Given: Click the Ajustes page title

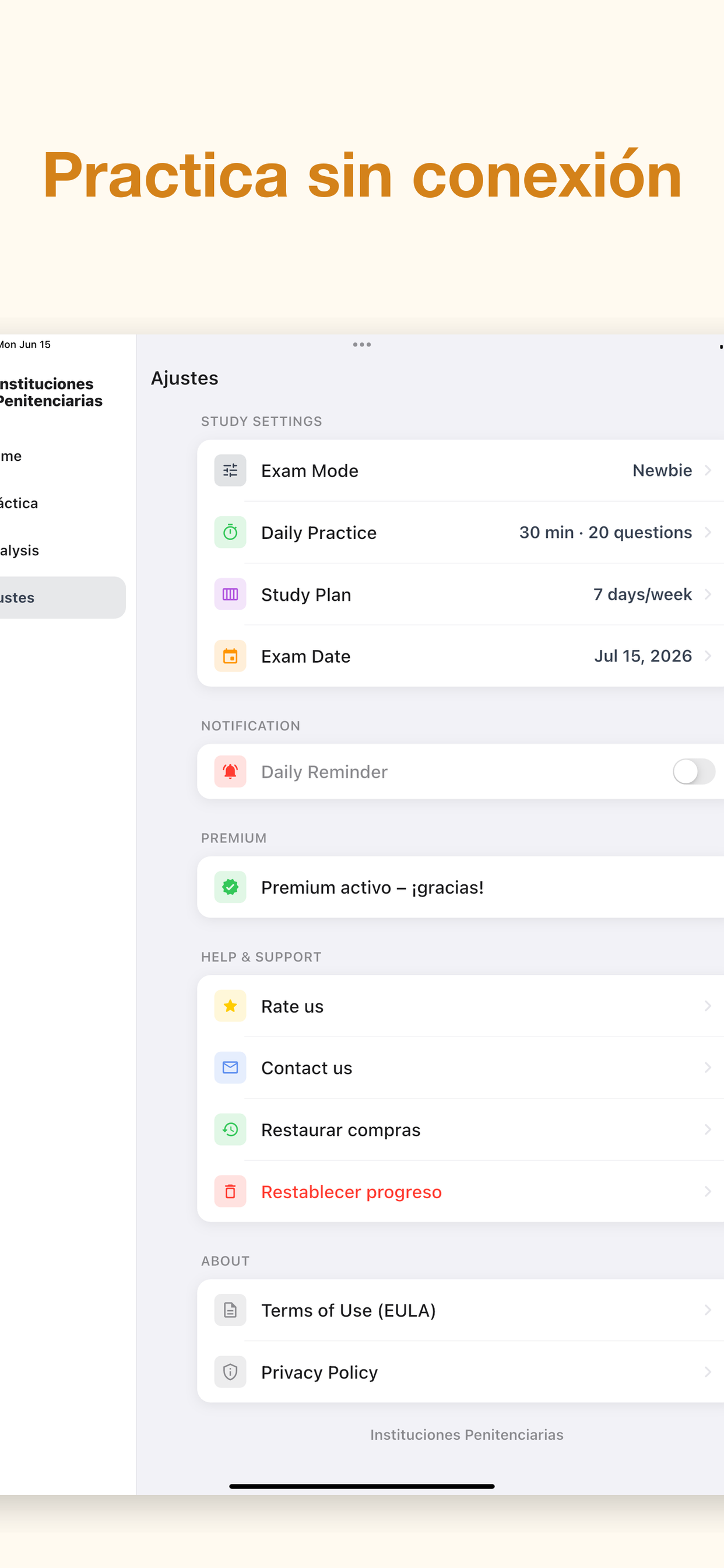Looking at the screenshot, I should (184, 378).
